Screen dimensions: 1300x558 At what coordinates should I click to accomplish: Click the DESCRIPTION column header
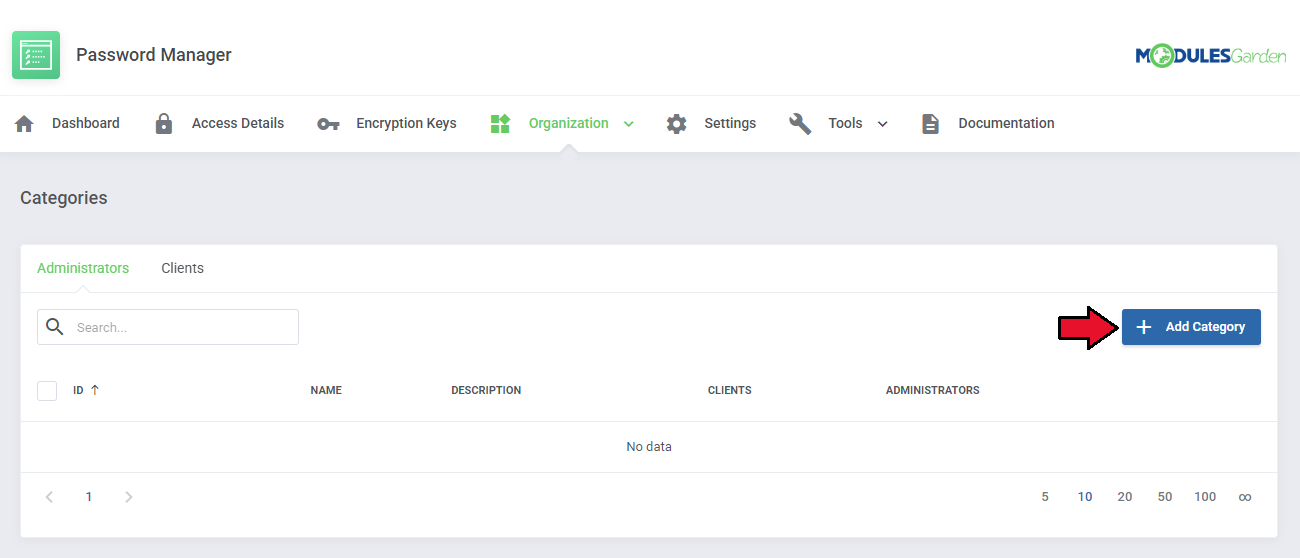[x=486, y=390]
